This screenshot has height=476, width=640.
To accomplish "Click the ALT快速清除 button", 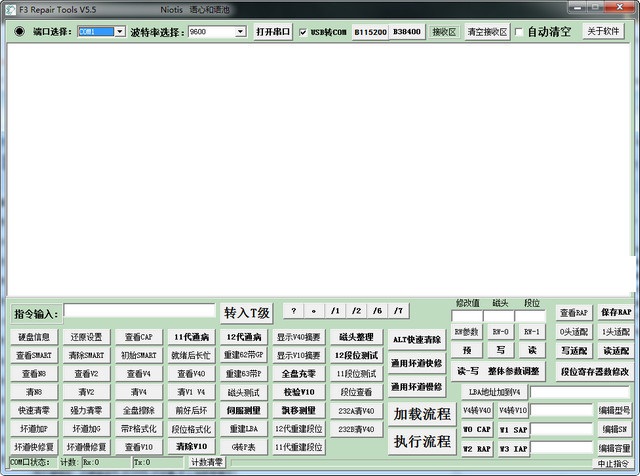I will click(x=417, y=340).
